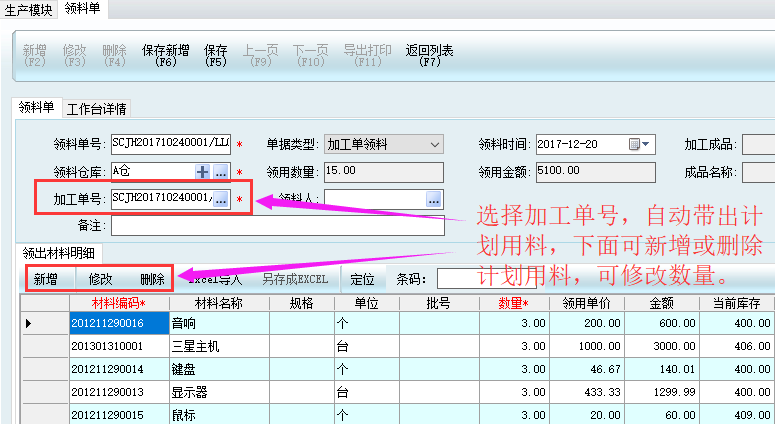
Task: Click the 条码 barcode input field
Action: (486, 279)
